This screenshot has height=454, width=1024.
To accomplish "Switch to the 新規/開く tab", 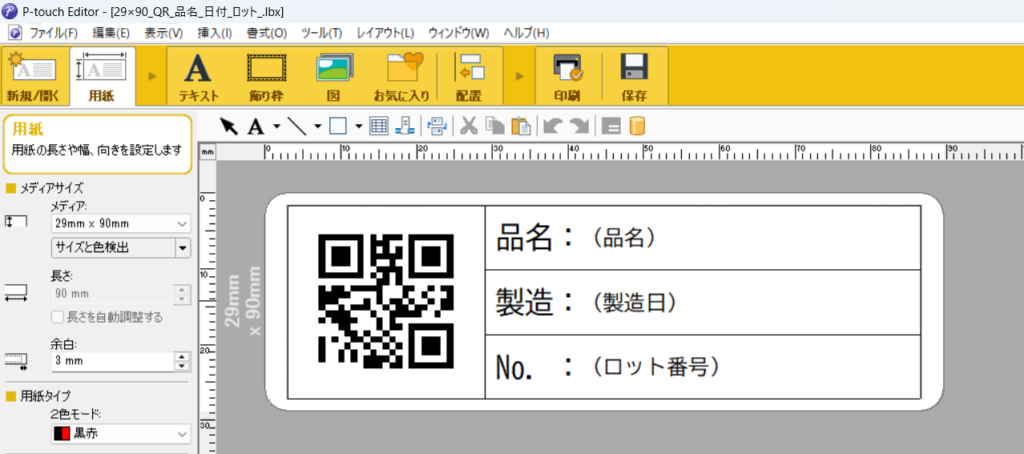I will point(33,76).
